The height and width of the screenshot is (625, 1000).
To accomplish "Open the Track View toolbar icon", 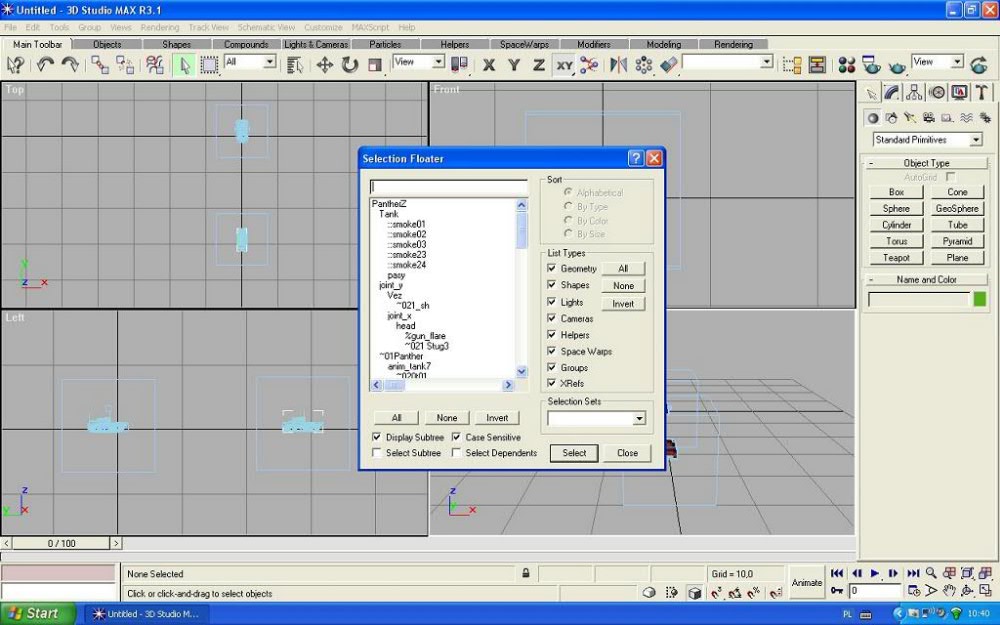I will point(792,65).
